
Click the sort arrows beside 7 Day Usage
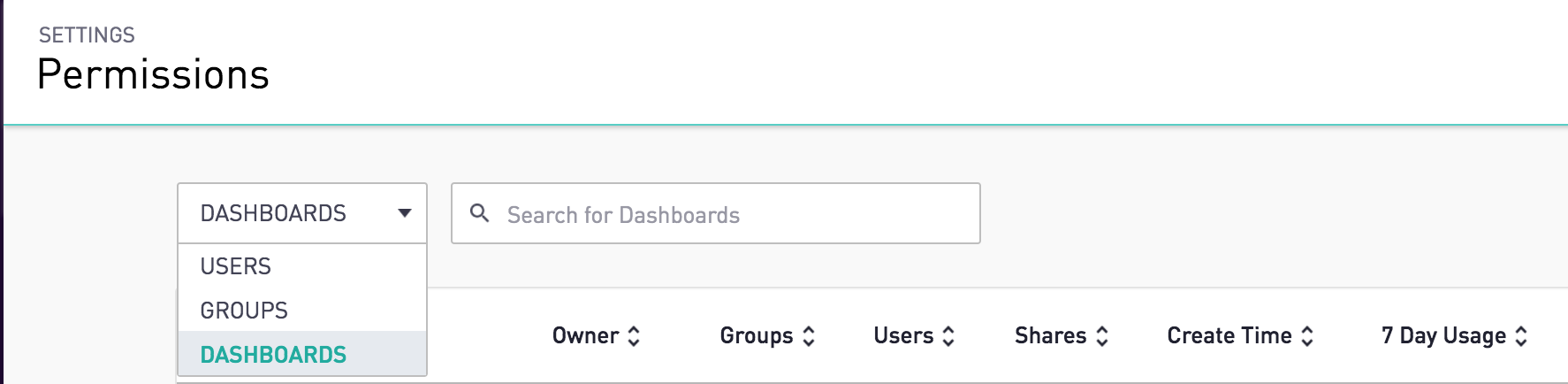point(1521,336)
